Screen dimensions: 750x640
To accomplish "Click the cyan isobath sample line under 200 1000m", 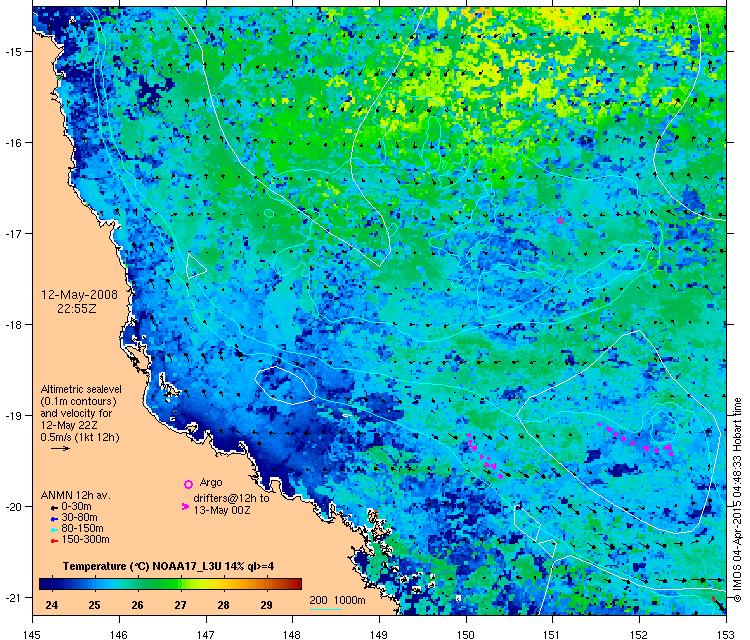I will point(326,609).
